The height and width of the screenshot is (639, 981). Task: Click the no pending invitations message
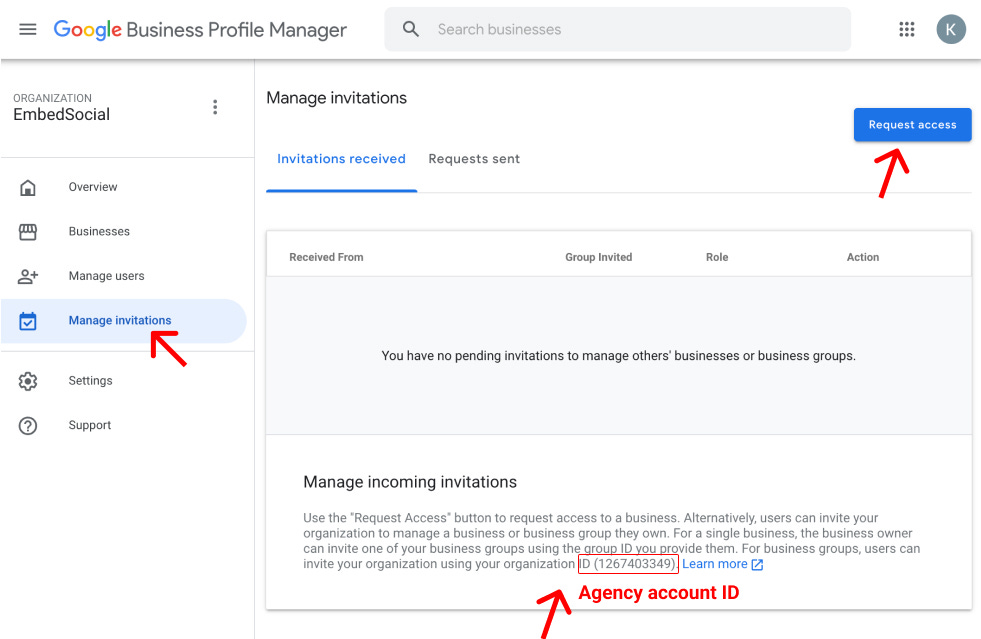click(619, 355)
